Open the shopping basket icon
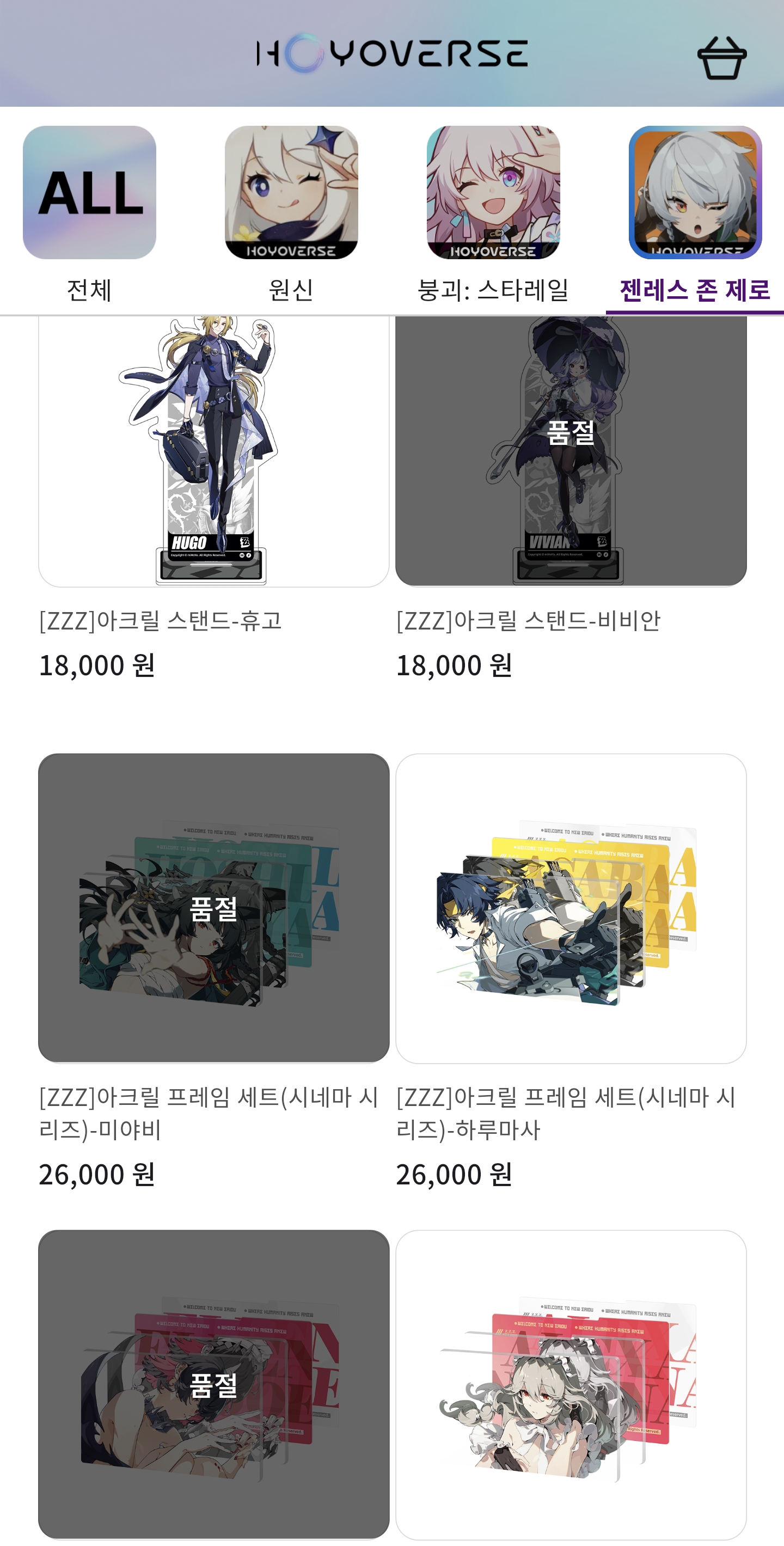784x1546 pixels. coord(721,58)
